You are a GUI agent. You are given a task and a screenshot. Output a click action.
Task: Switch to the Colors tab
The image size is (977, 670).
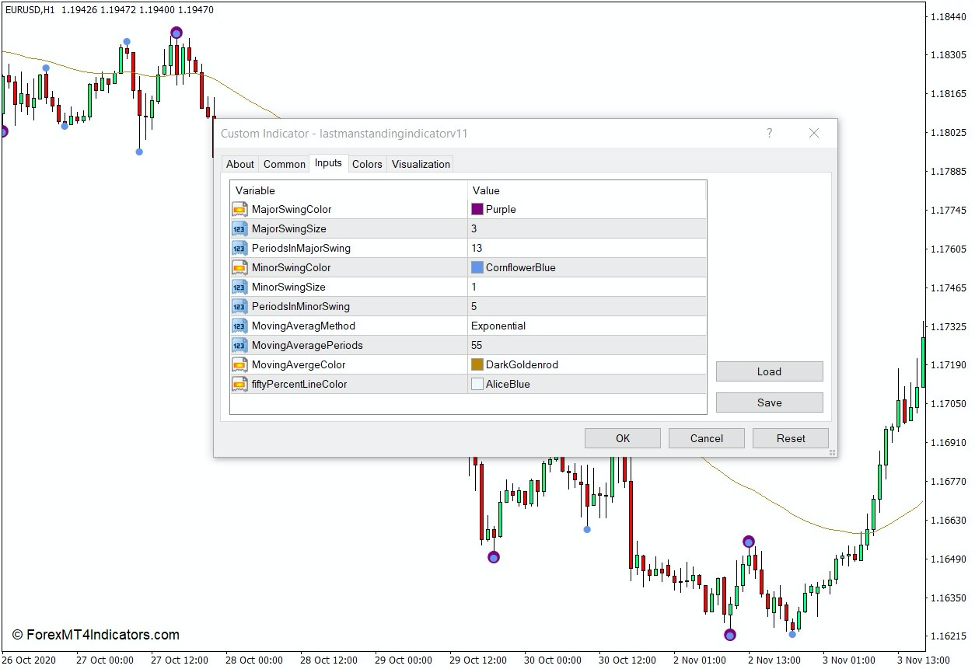367,164
